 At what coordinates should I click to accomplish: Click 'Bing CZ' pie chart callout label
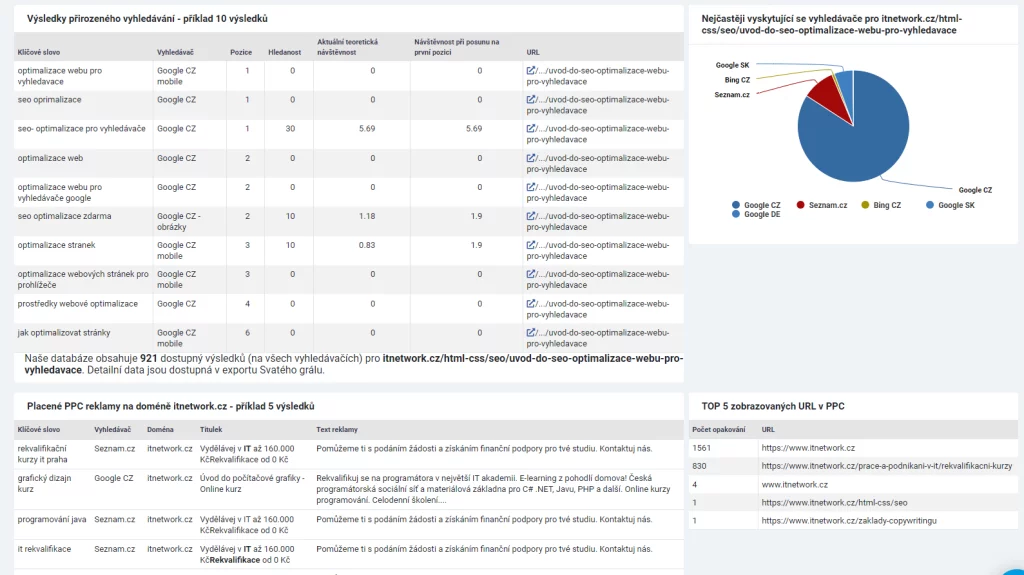click(737, 80)
